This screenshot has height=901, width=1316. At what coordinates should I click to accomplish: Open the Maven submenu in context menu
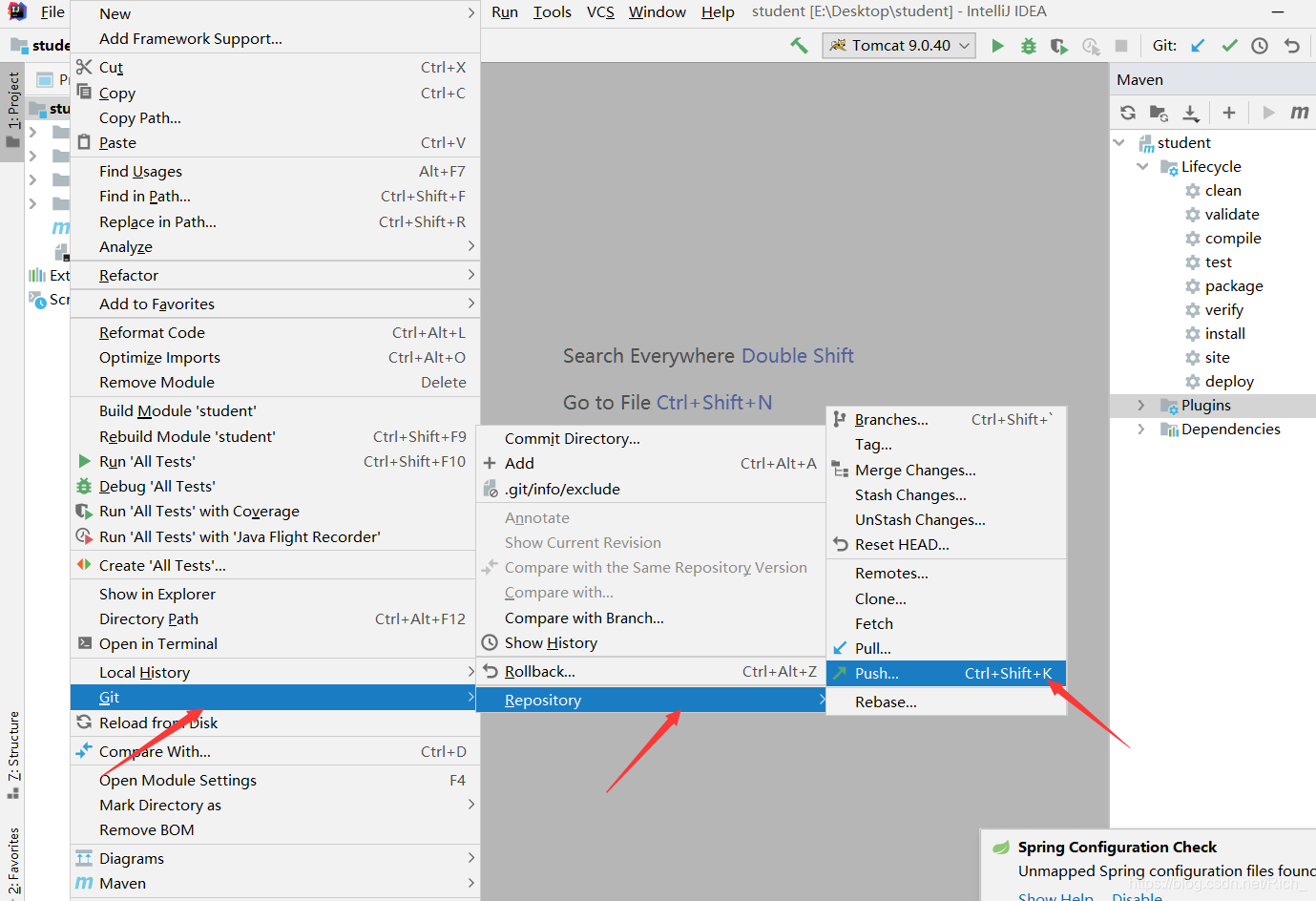pos(275,883)
